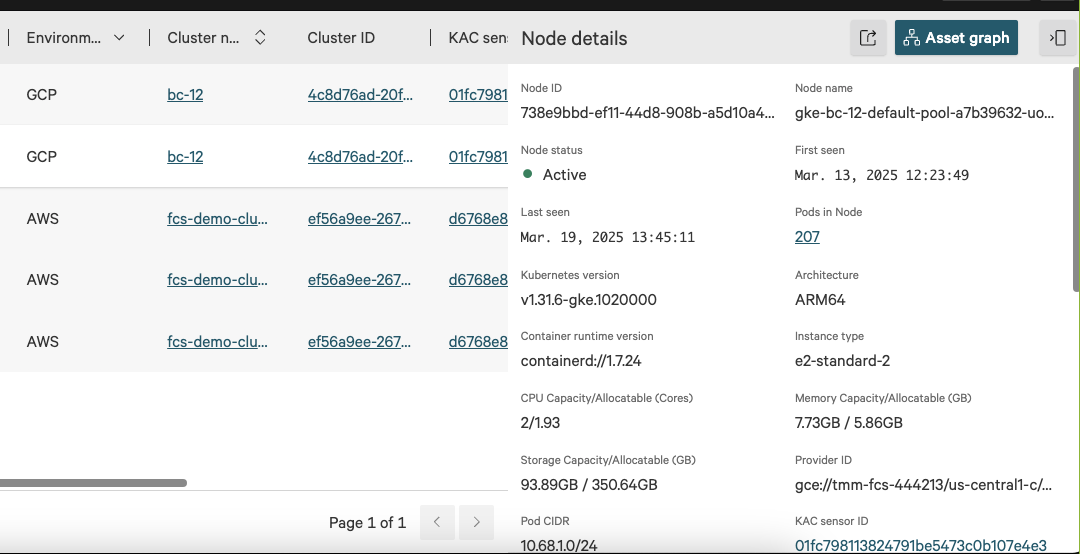This screenshot has height=554, width=1080.
Task: Open cluster ID 4c8d76ad-20f in first row
Action: [x=360, y=95]
